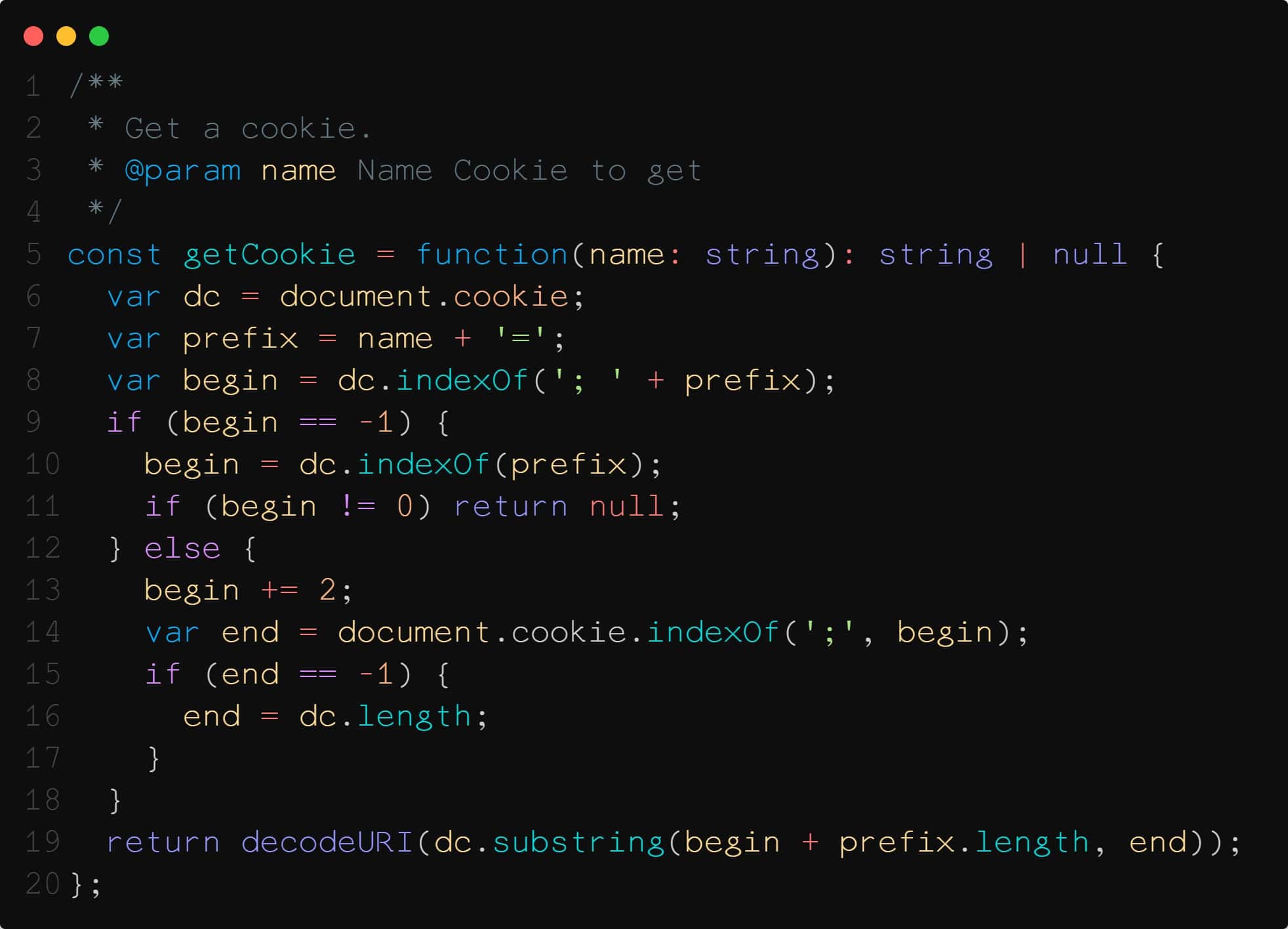Click 'begin += 2' on line 13
Screen dimensions: 1288x929
click(240, 590)
